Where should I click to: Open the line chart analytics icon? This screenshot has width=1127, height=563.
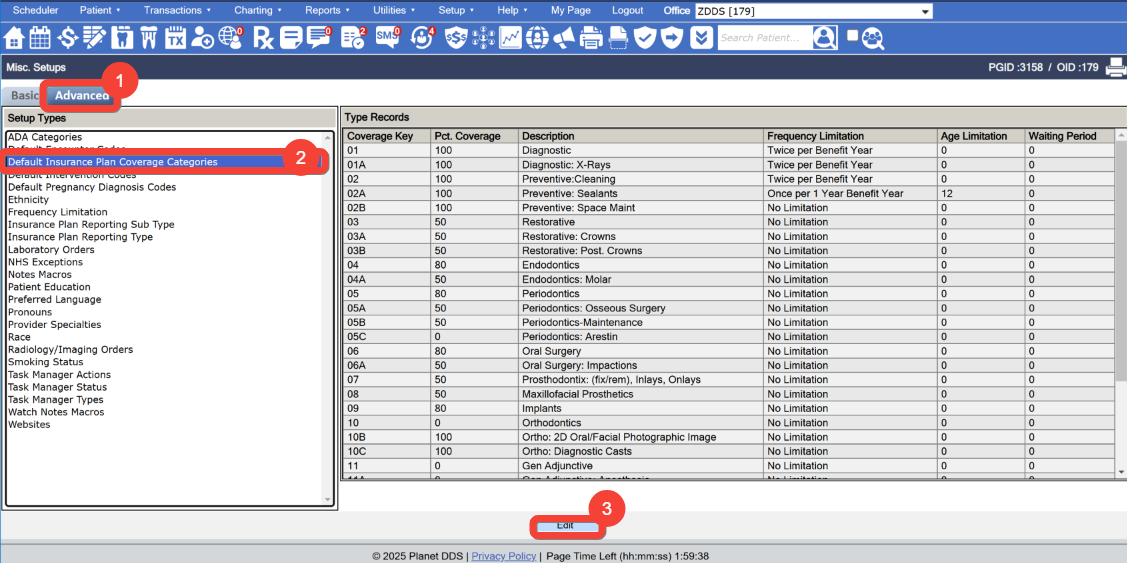pyautogui.click(x=511, y=37)
